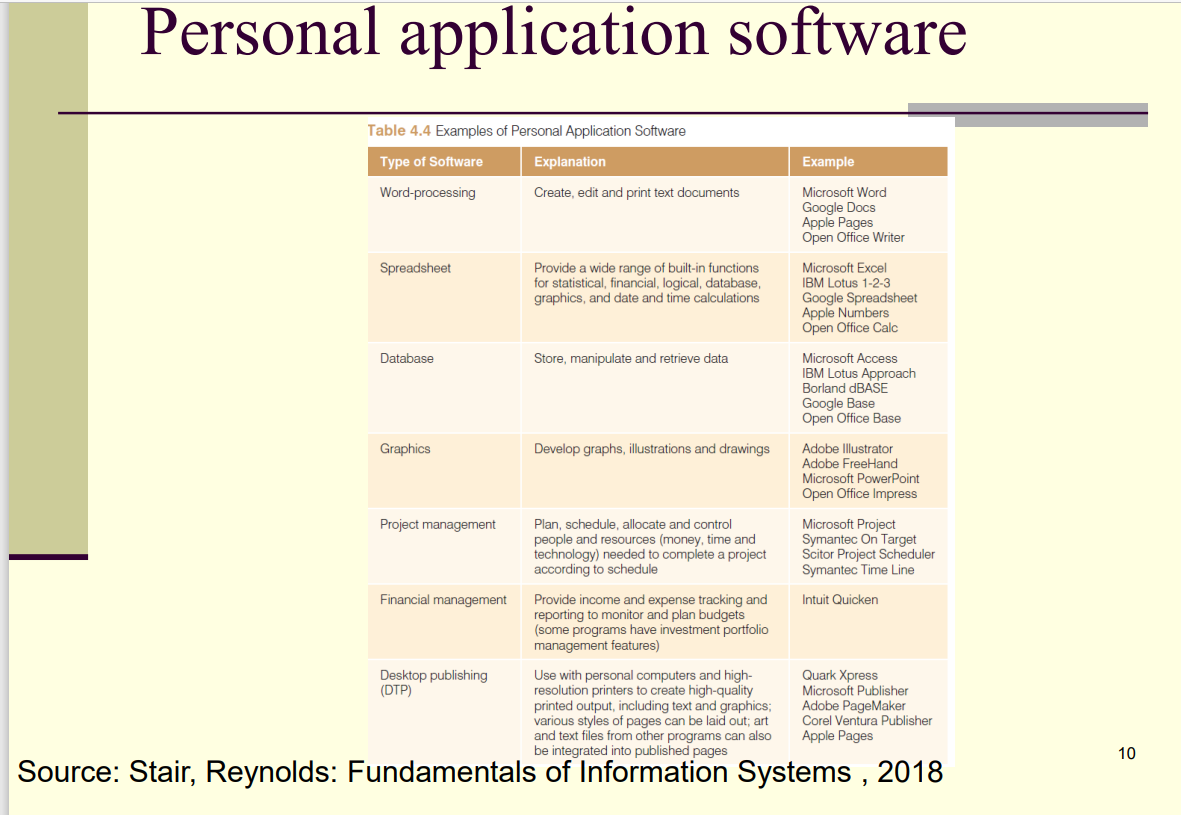Image resolution: width=1181 pixels, height=815 pixels.
Task: Click the 'Type of Software' column header
Action: (431, 162)
